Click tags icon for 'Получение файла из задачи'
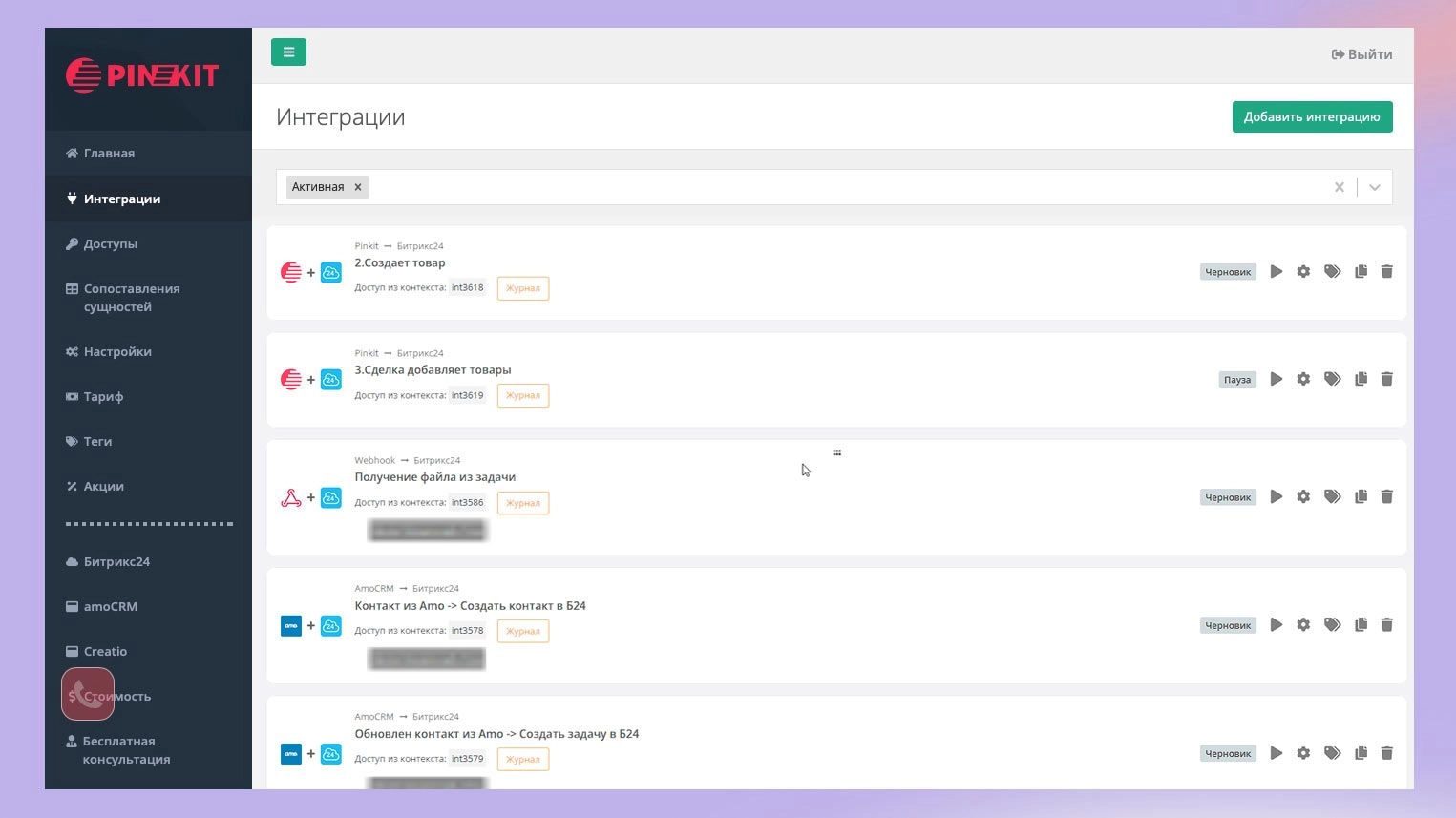1456x818 pixels. [x=1332, y=496]
